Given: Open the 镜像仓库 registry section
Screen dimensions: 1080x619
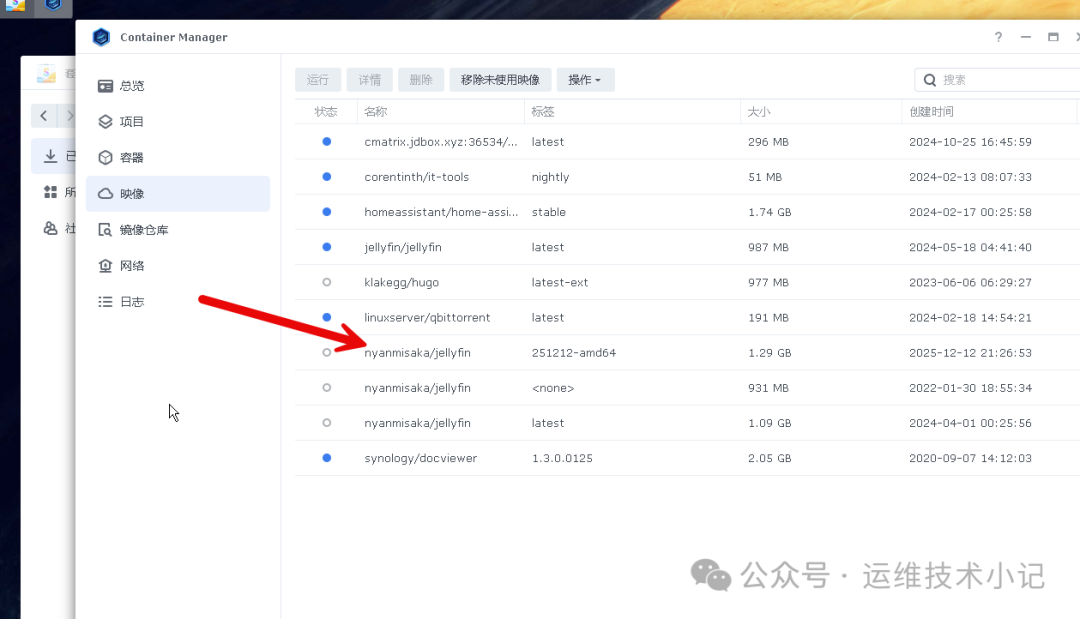Looking at the screenshot, I should (178, 229).
